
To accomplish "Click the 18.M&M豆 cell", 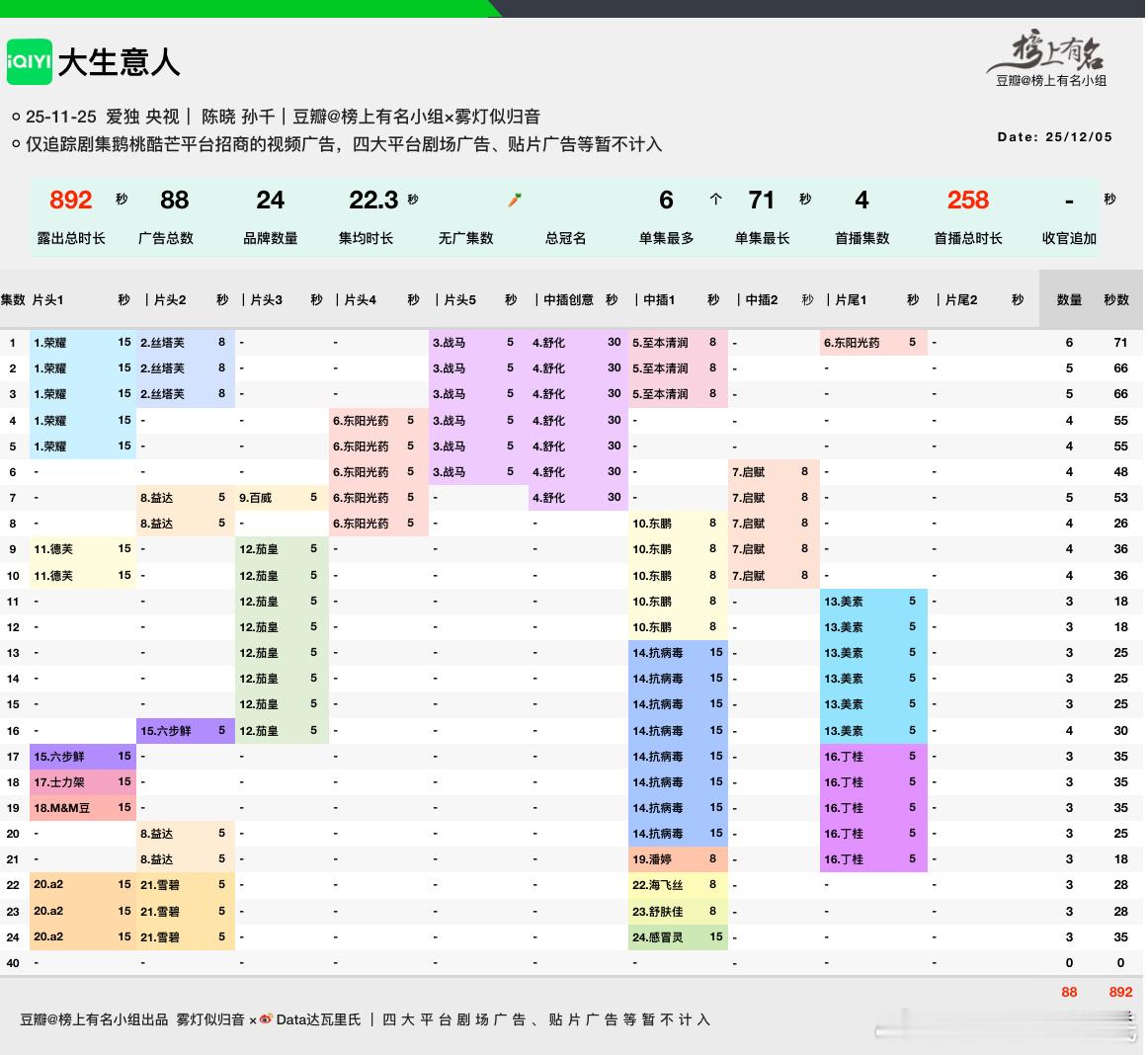I will click(61, 807).
